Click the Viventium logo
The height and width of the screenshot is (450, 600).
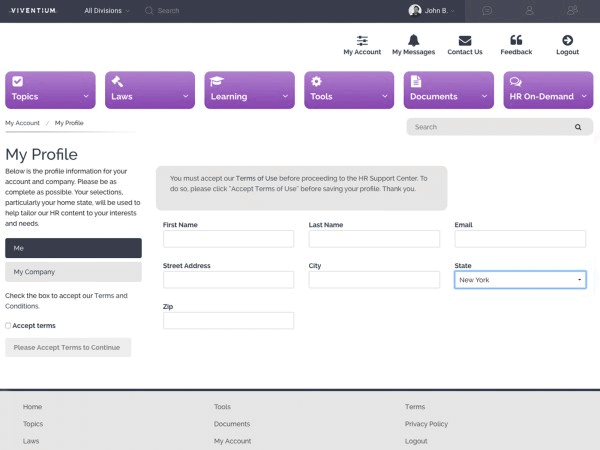point(33,11)
